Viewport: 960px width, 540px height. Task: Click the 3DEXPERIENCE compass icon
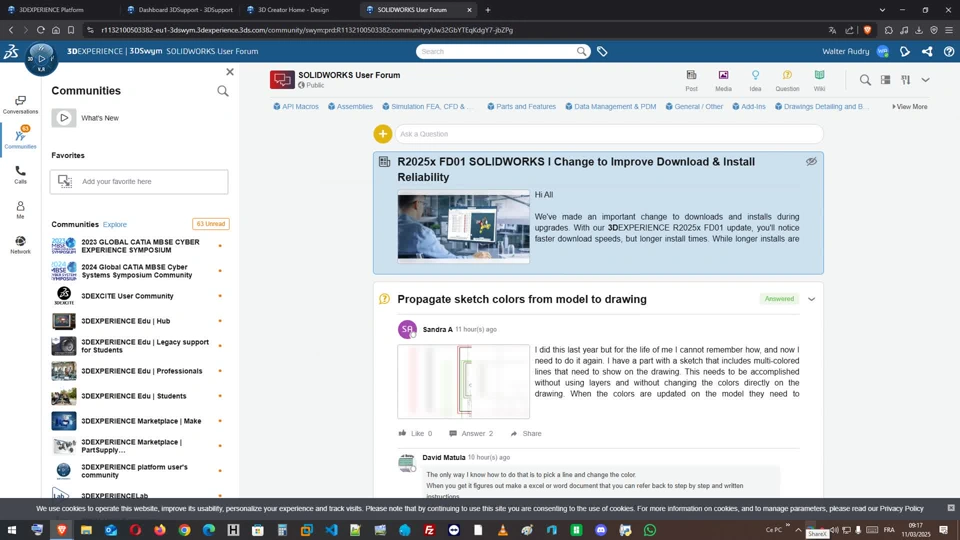pyautogui.click(x=41, y=59)
